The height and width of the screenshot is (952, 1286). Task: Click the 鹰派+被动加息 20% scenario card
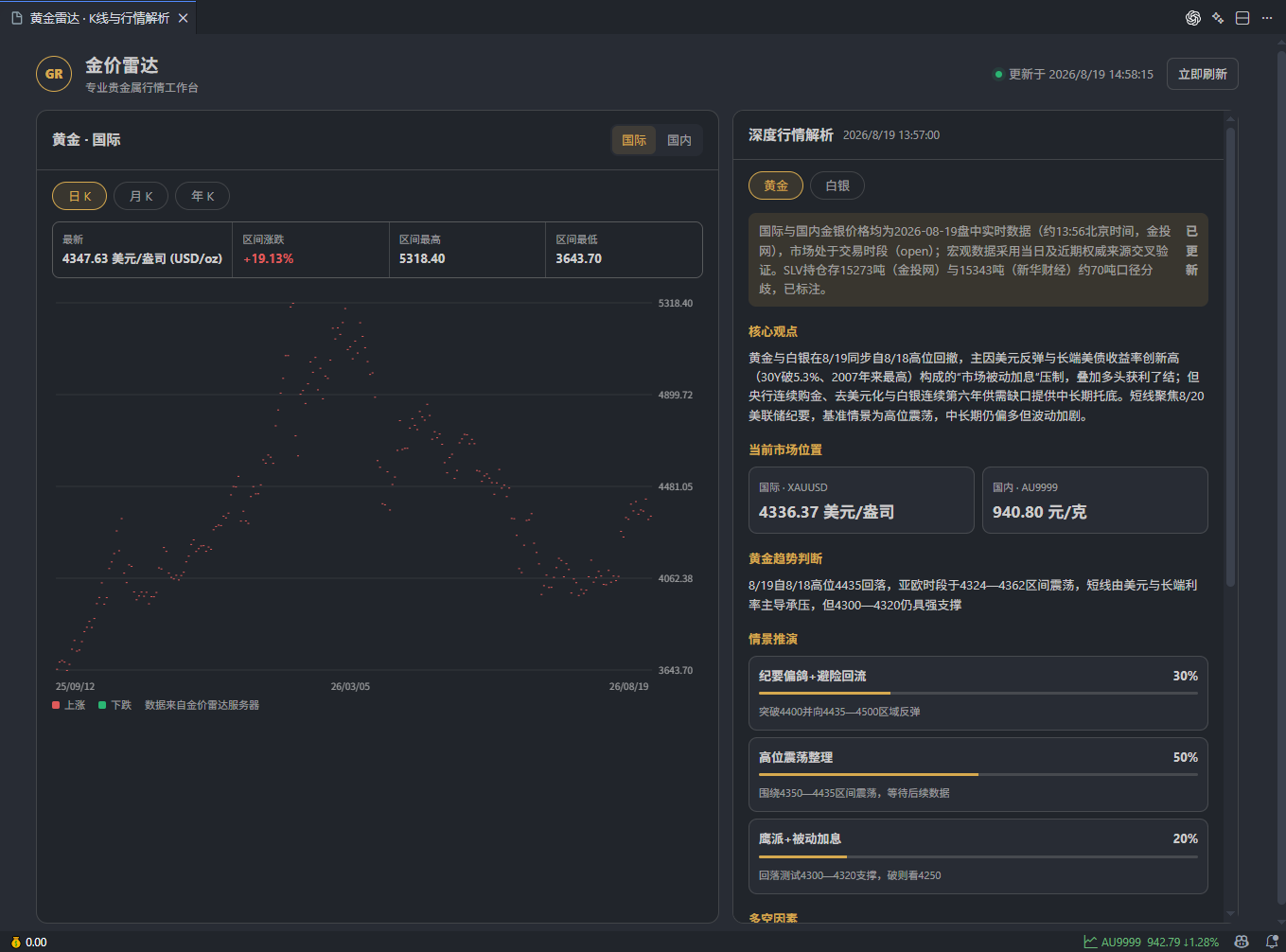point(978,856)
